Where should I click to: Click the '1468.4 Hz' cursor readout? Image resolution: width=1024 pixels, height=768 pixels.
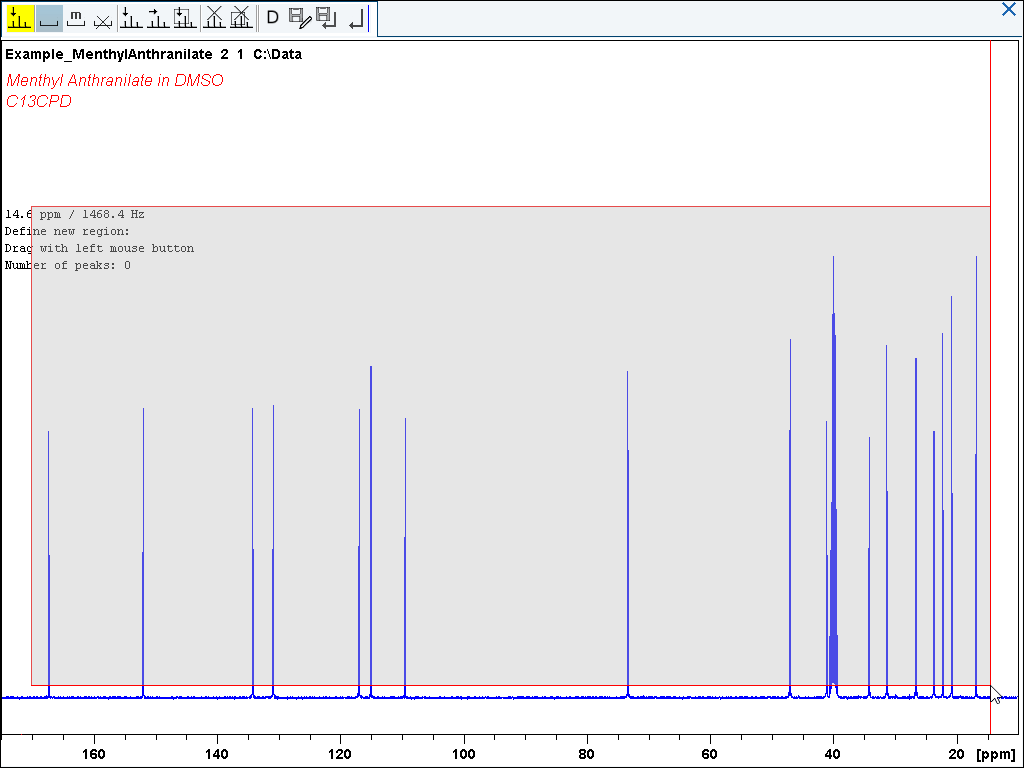tap(114, 214)
